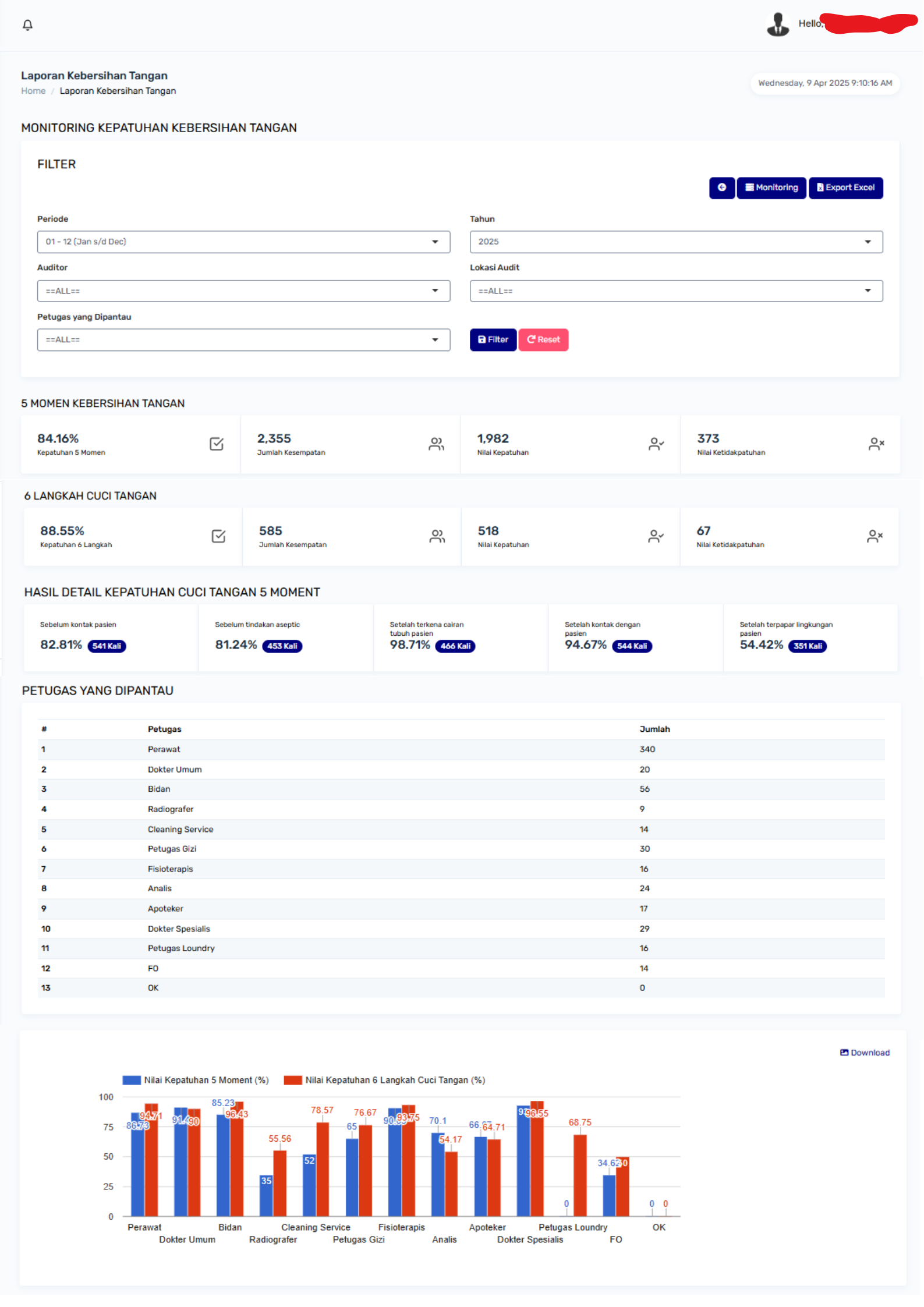Click the notification bell icon
The height and width of the screenshot is (1307, 924).
27,25
